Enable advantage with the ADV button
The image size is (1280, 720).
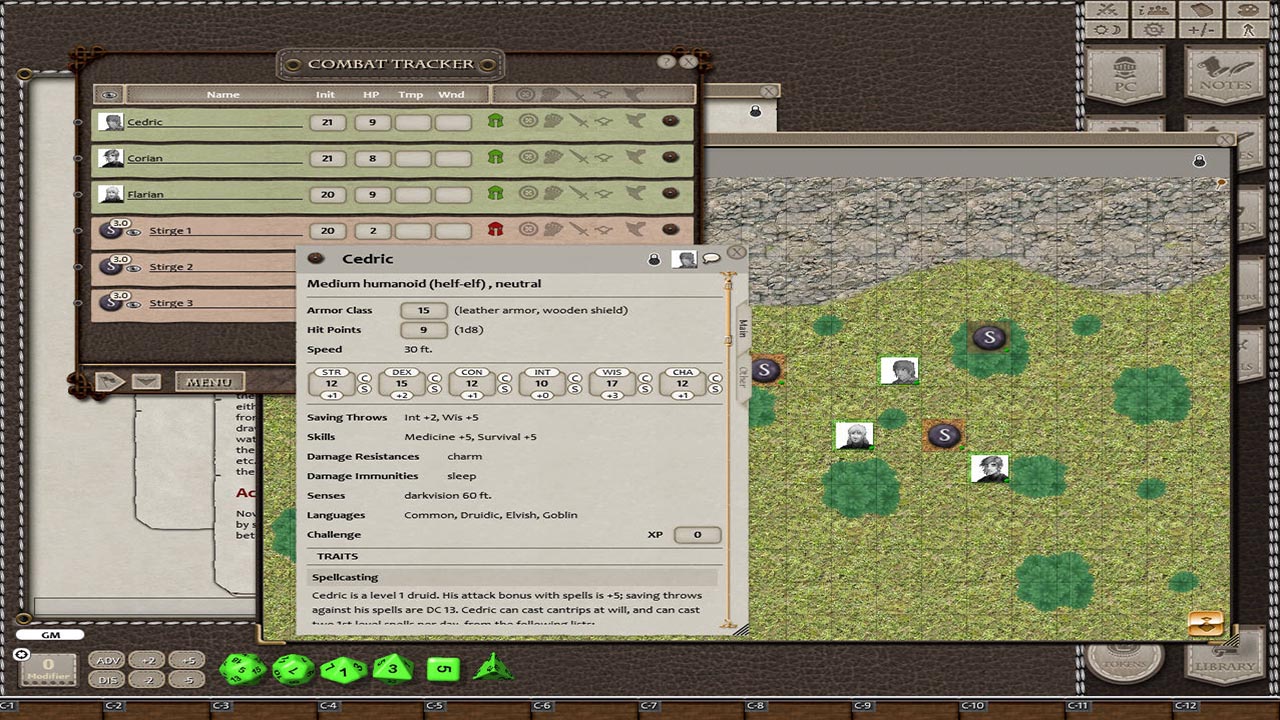(x=108, y=660)
